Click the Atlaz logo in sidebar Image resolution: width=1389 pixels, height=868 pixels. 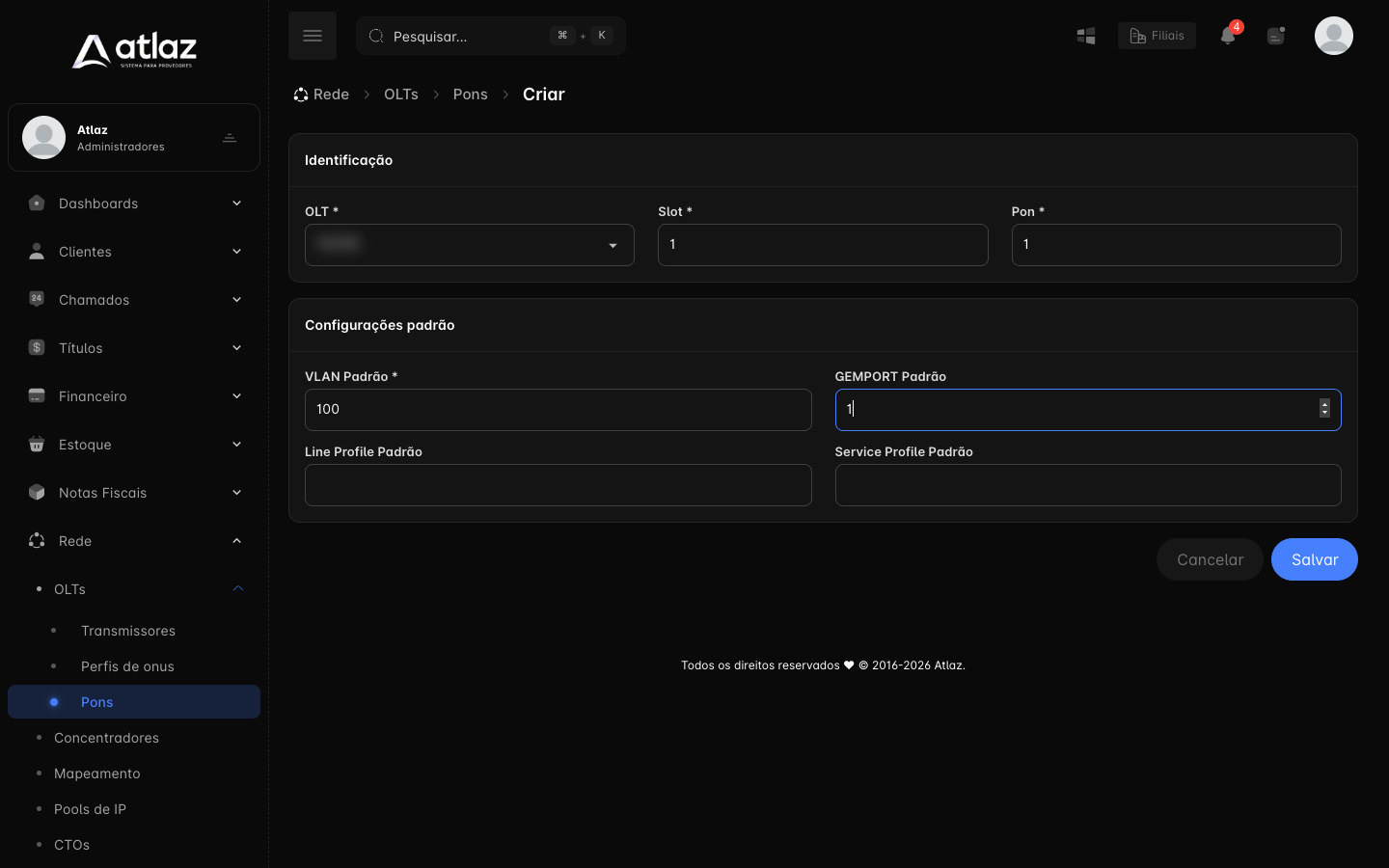coord(134,50)
